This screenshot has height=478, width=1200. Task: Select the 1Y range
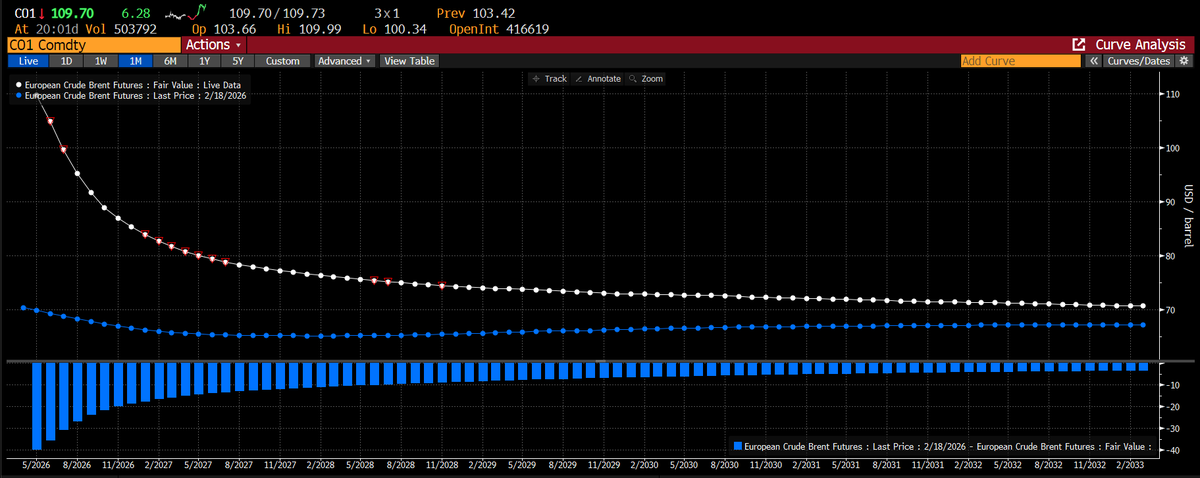204,61
